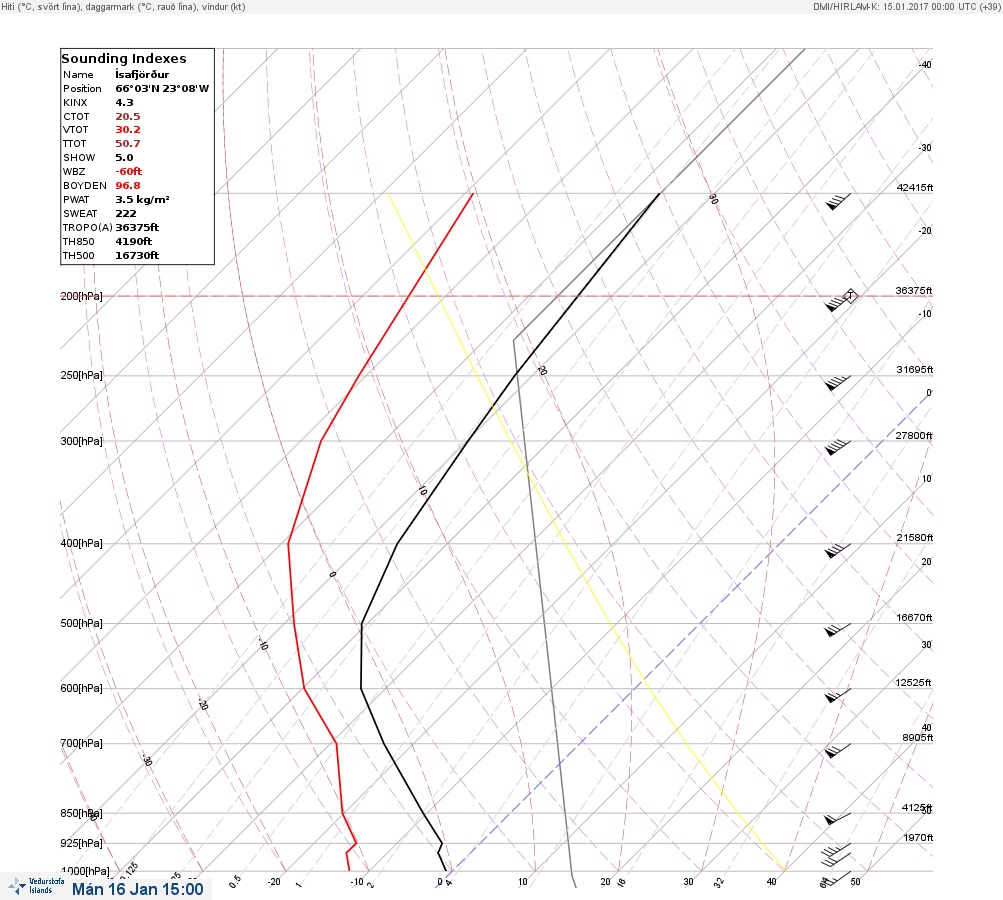Image resolution: width=1003 pixels, height=900 pixels.
Task: Click the 925[hPa] pressure label
Action: [81, 844]
